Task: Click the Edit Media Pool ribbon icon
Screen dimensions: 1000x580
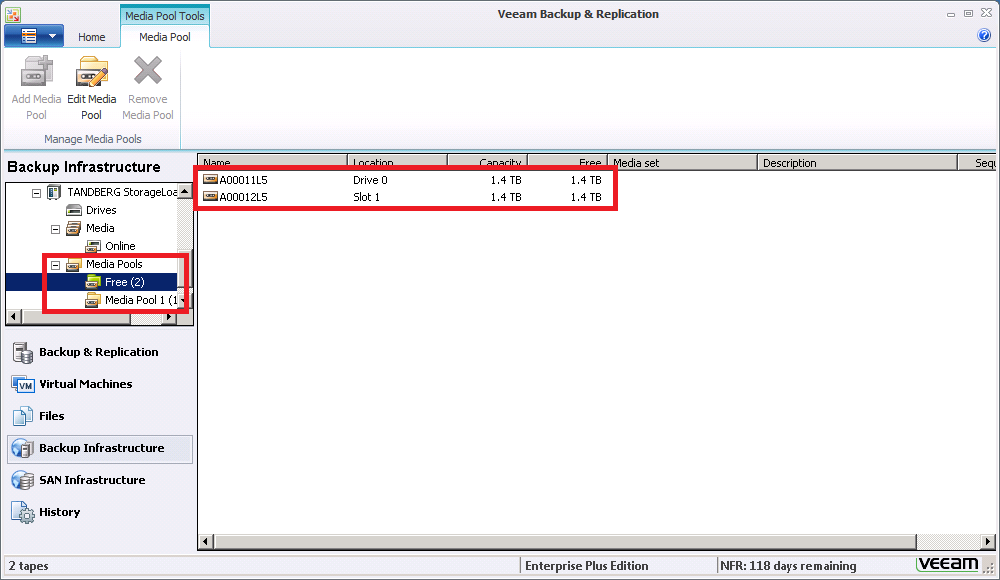Action: point(92,76)
